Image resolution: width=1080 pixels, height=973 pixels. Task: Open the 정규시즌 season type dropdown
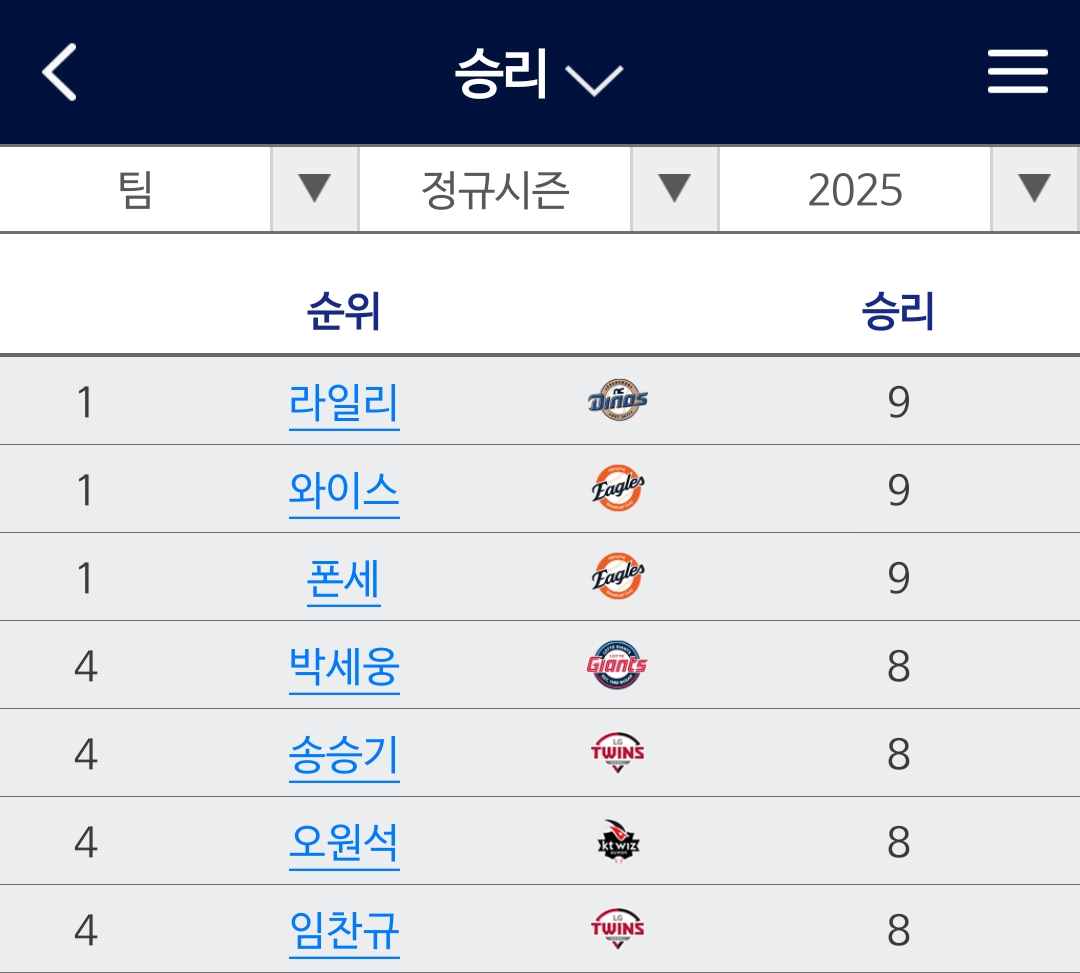click(x=674, y=189)
